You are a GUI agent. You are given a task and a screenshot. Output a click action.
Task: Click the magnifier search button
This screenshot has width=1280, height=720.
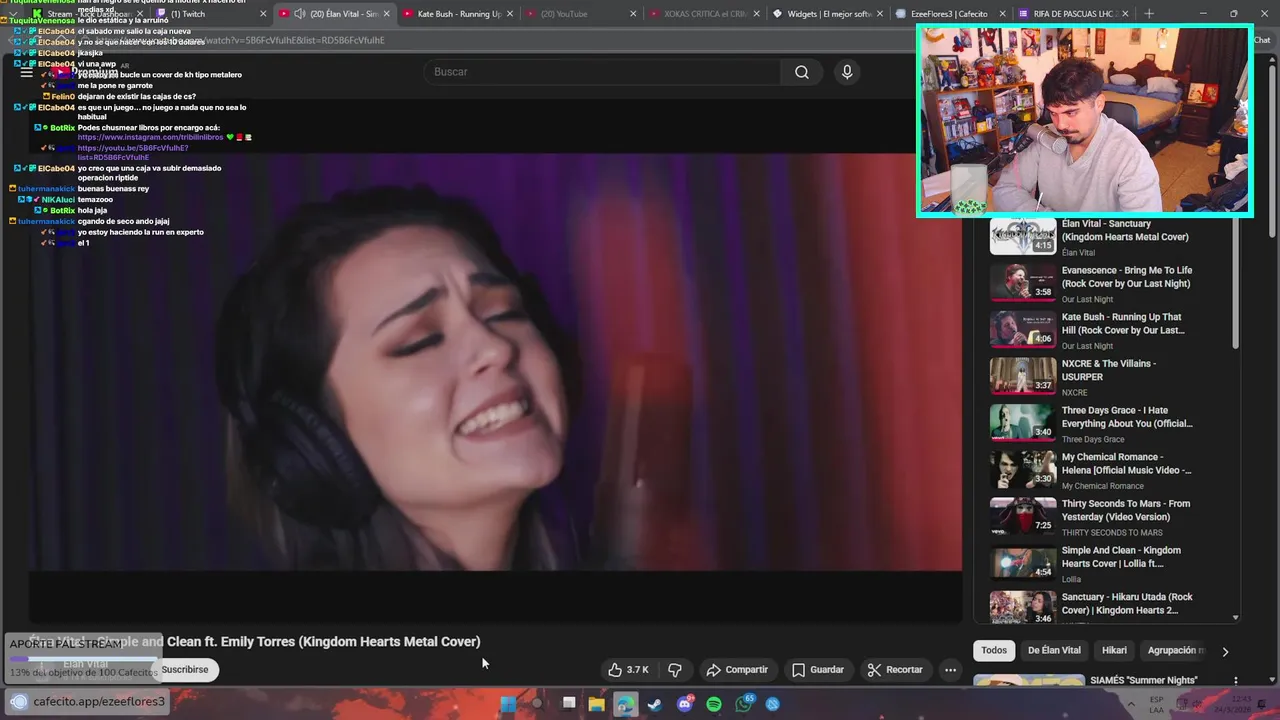point(802,72)
